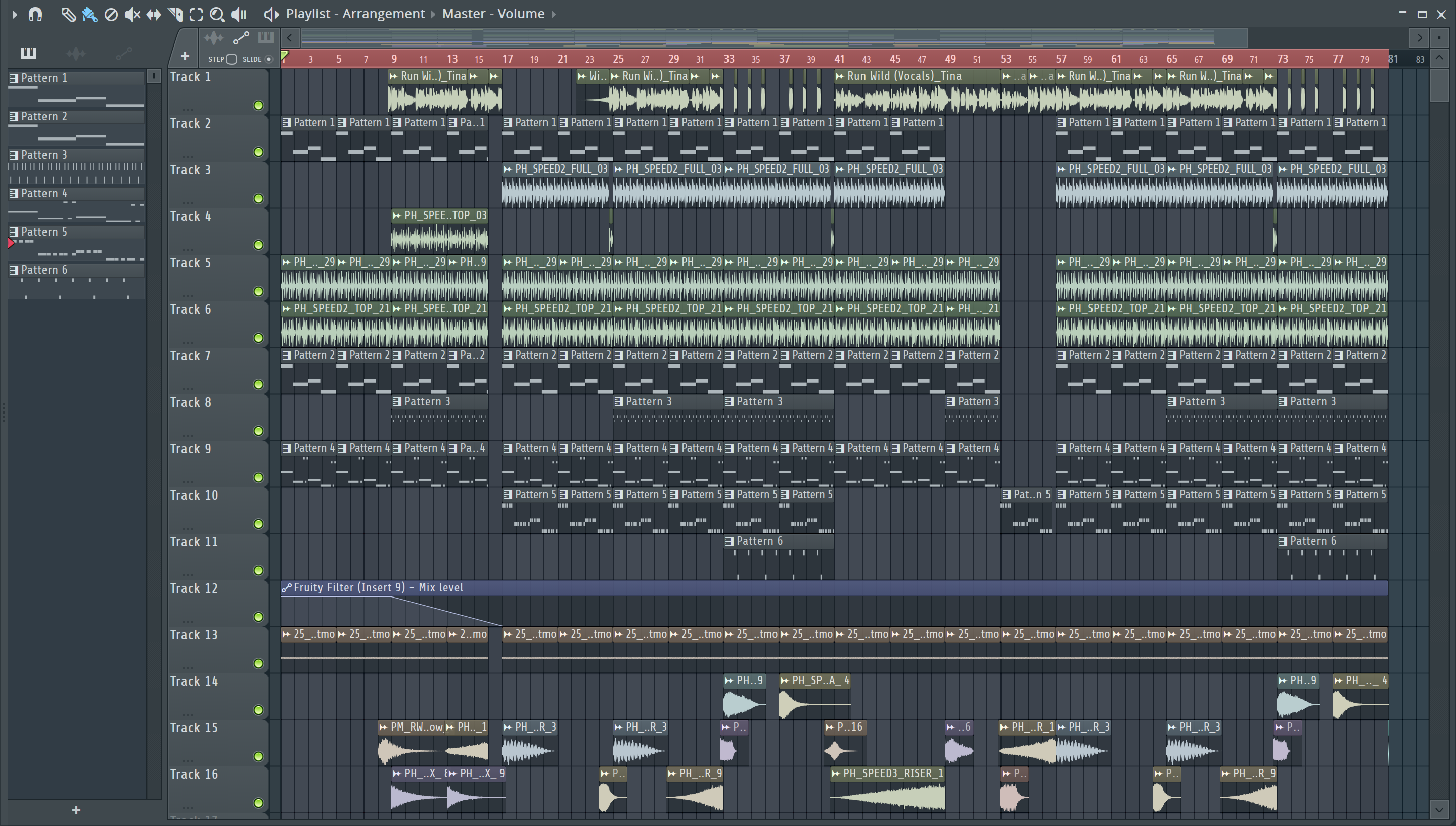This screenshot has height=826, width=1456.
Task: Select the Playback speaker tool
Action: click(x=239, y=14)
